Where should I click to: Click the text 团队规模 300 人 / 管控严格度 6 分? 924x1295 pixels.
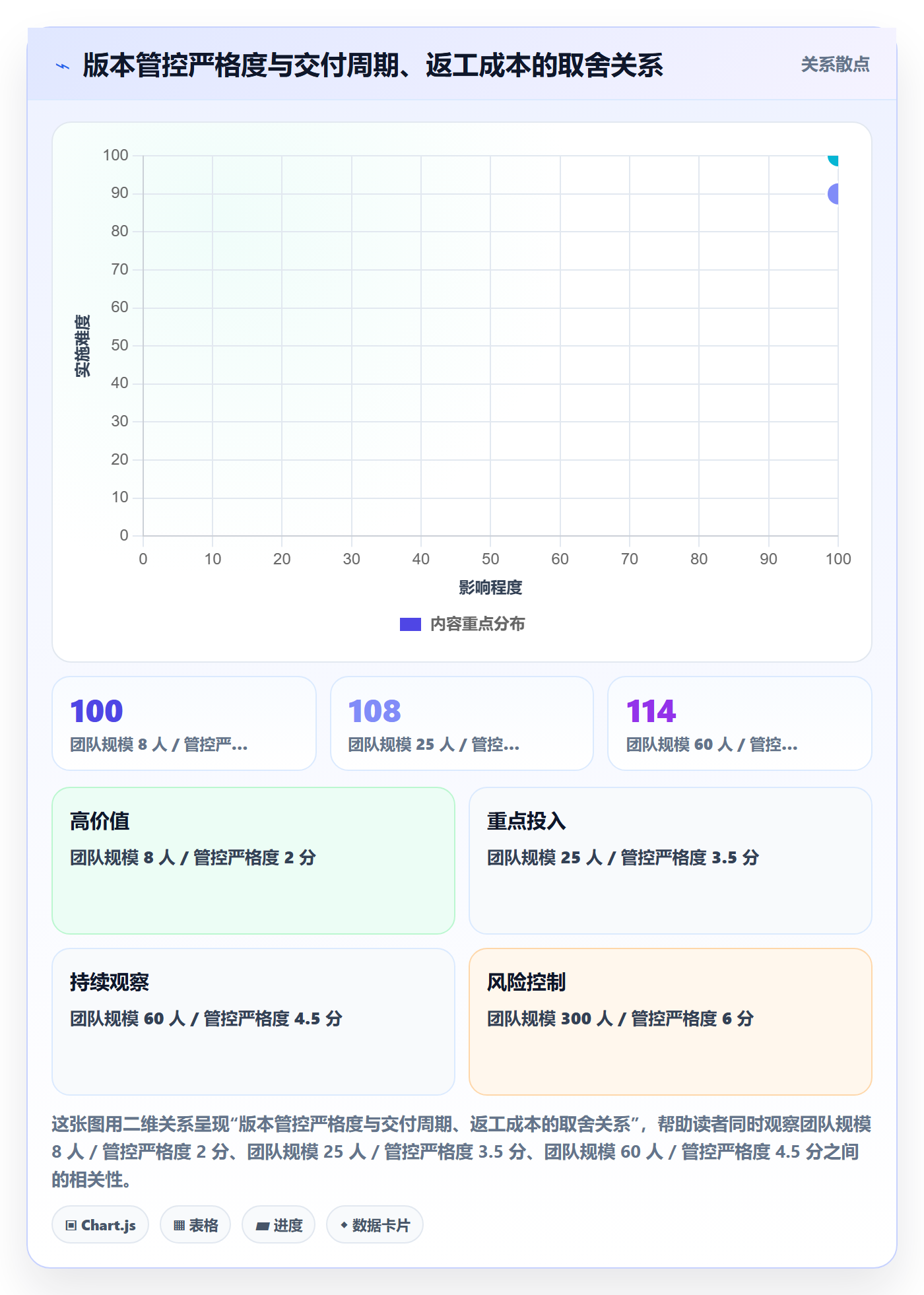(620, 1018)
